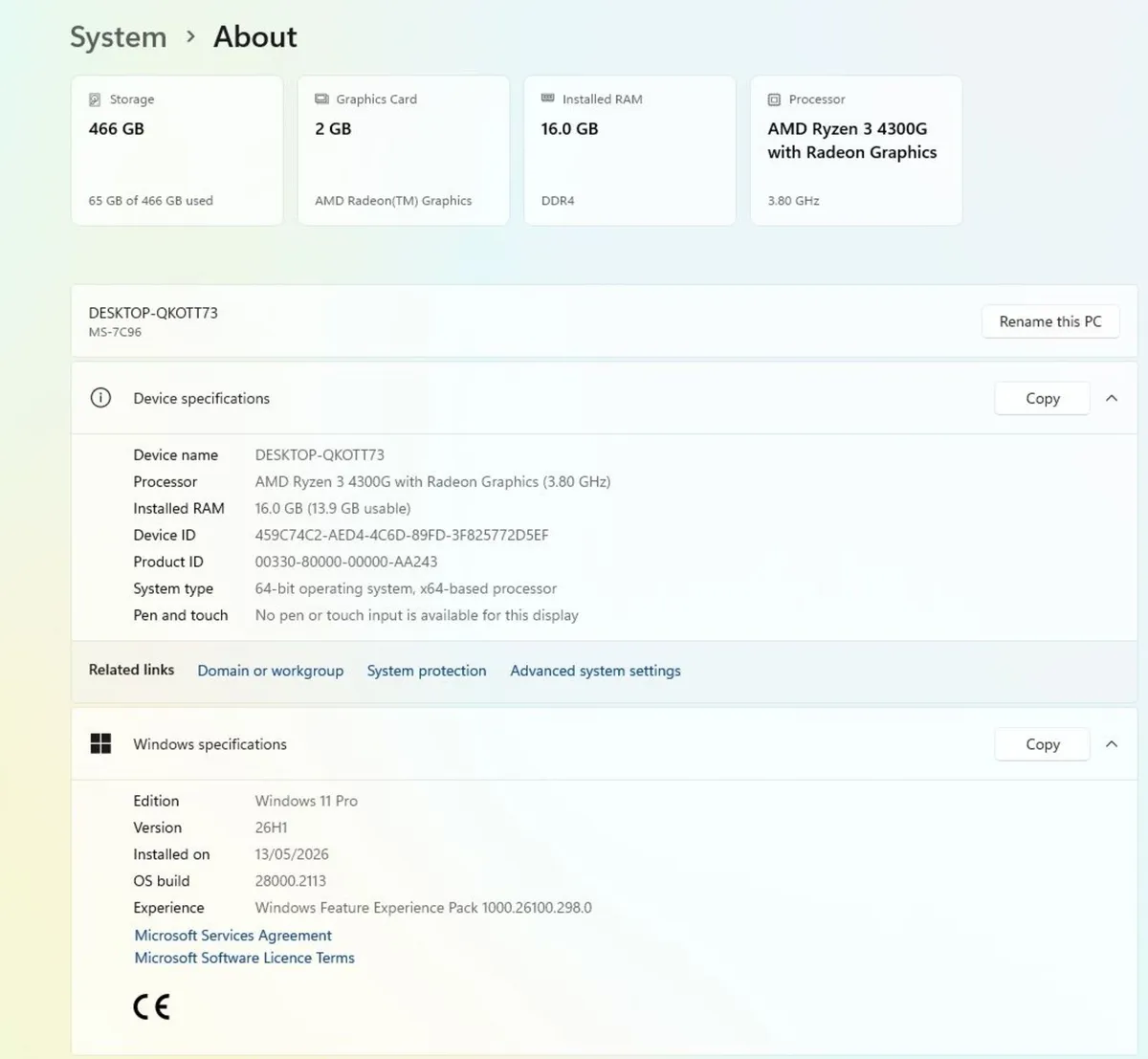The width and height of the screenshot is (1148, 1059).
Task: Open Advanced system settings link
Action: [x=595, y=671]
